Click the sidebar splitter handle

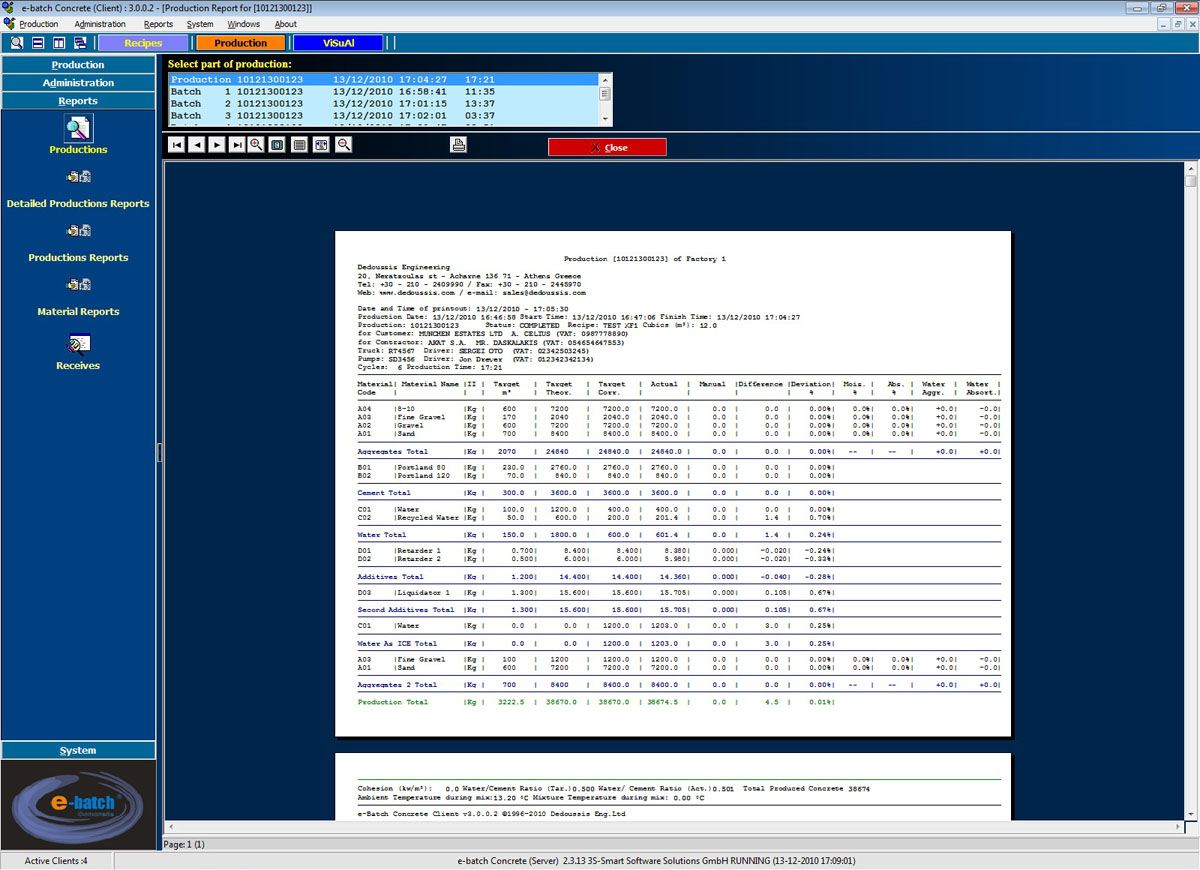(x=160, y=452)
